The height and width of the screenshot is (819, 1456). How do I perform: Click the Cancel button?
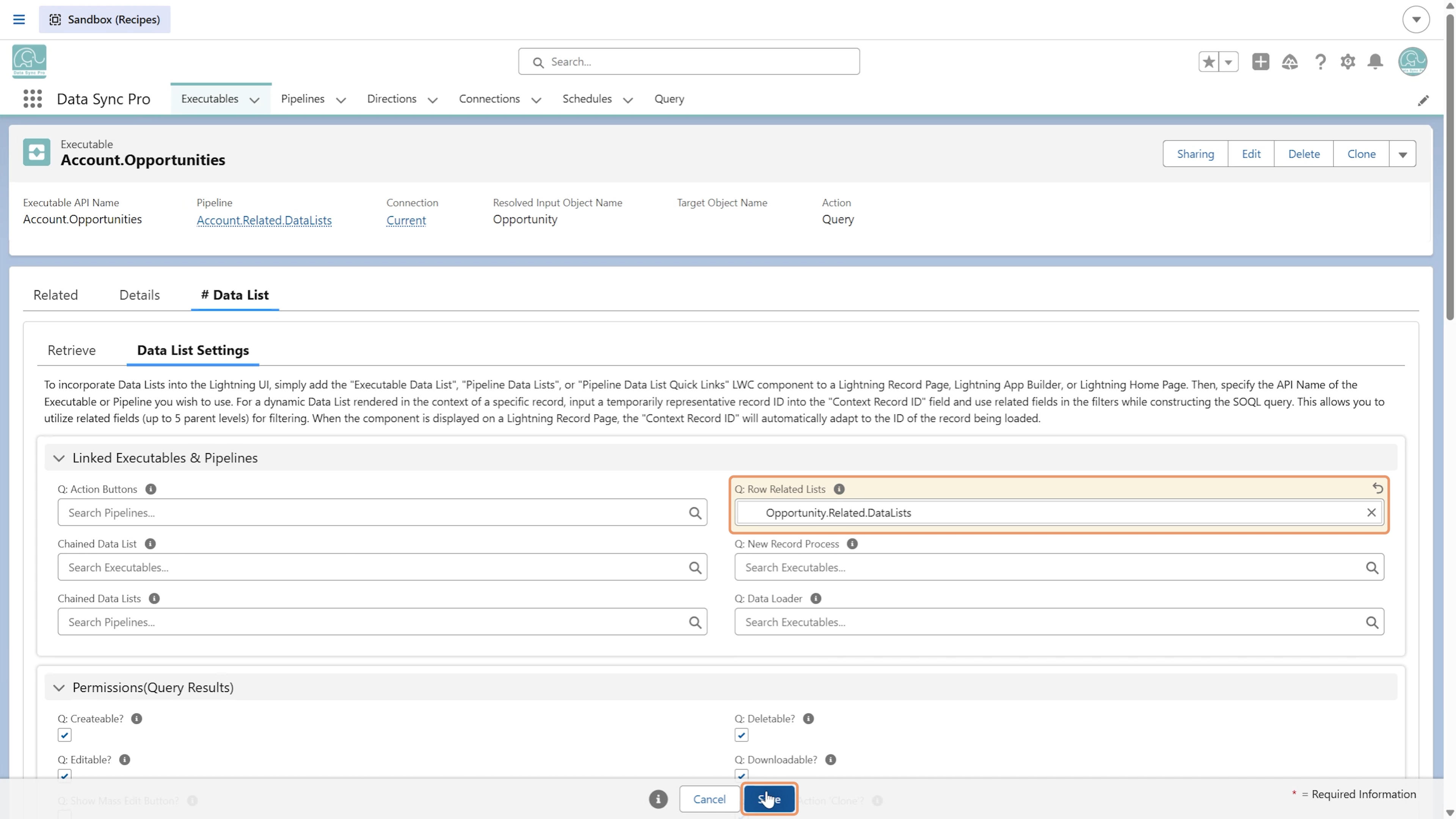click(709, 799)
